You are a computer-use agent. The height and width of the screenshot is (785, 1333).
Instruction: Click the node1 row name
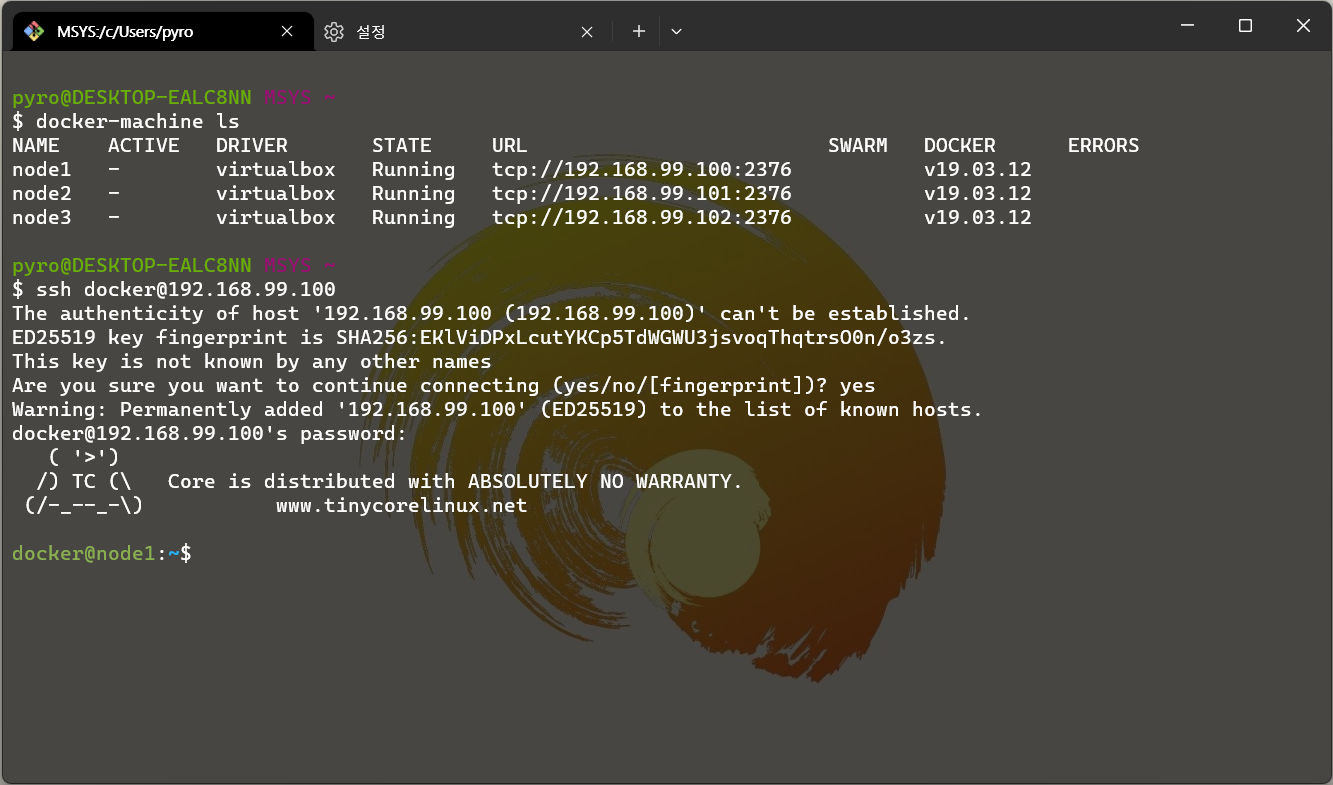click(42, 169)
